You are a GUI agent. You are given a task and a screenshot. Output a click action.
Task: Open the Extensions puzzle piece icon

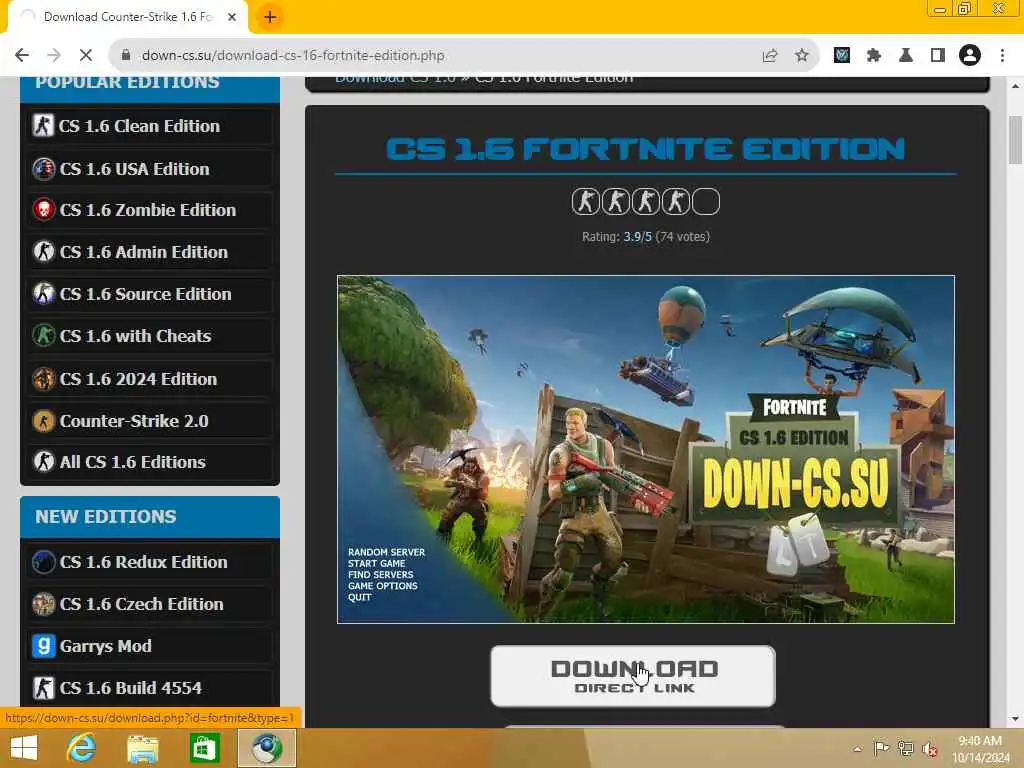coord(874,56)
